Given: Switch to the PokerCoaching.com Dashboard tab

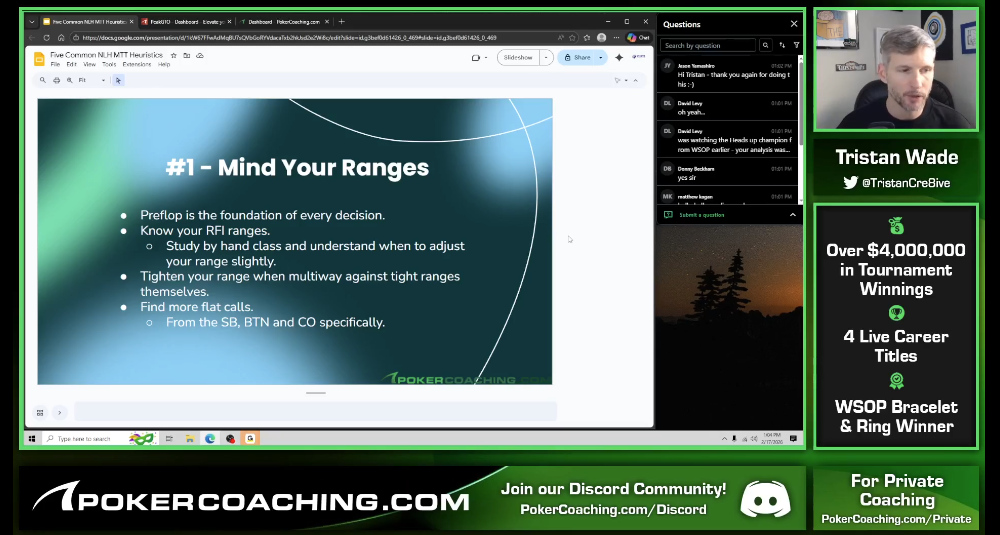Looking at the screenshot, I should (x=284, y=22).
